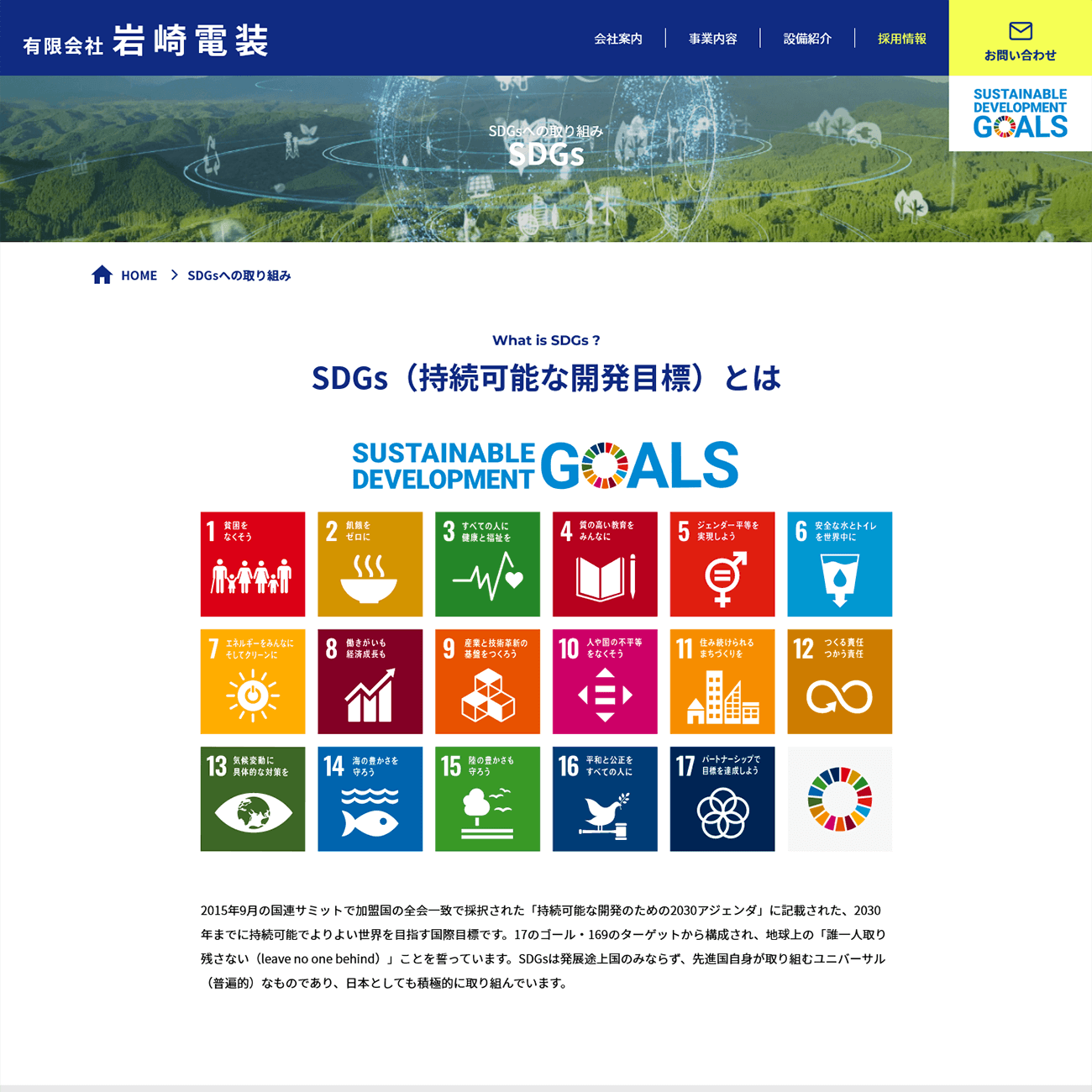Click paragraph line starting 2015年9月の国連サミット
This screenshot has height=1092, width=1092.
tap(541, 911)
